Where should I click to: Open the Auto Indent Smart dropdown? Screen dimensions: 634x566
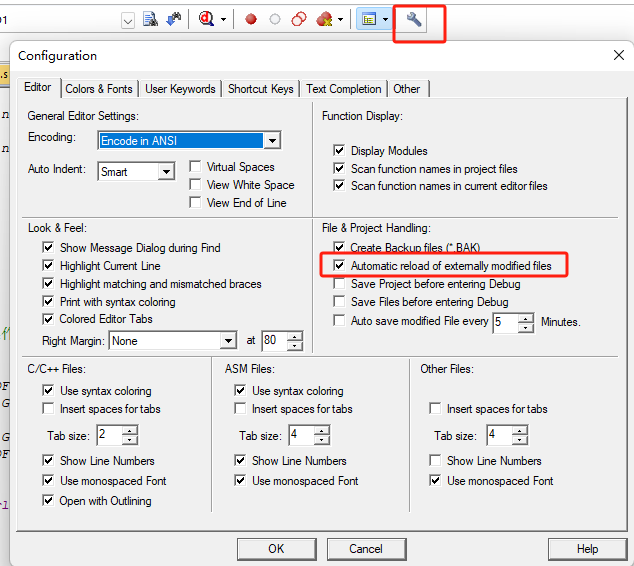tap(166, 172)
